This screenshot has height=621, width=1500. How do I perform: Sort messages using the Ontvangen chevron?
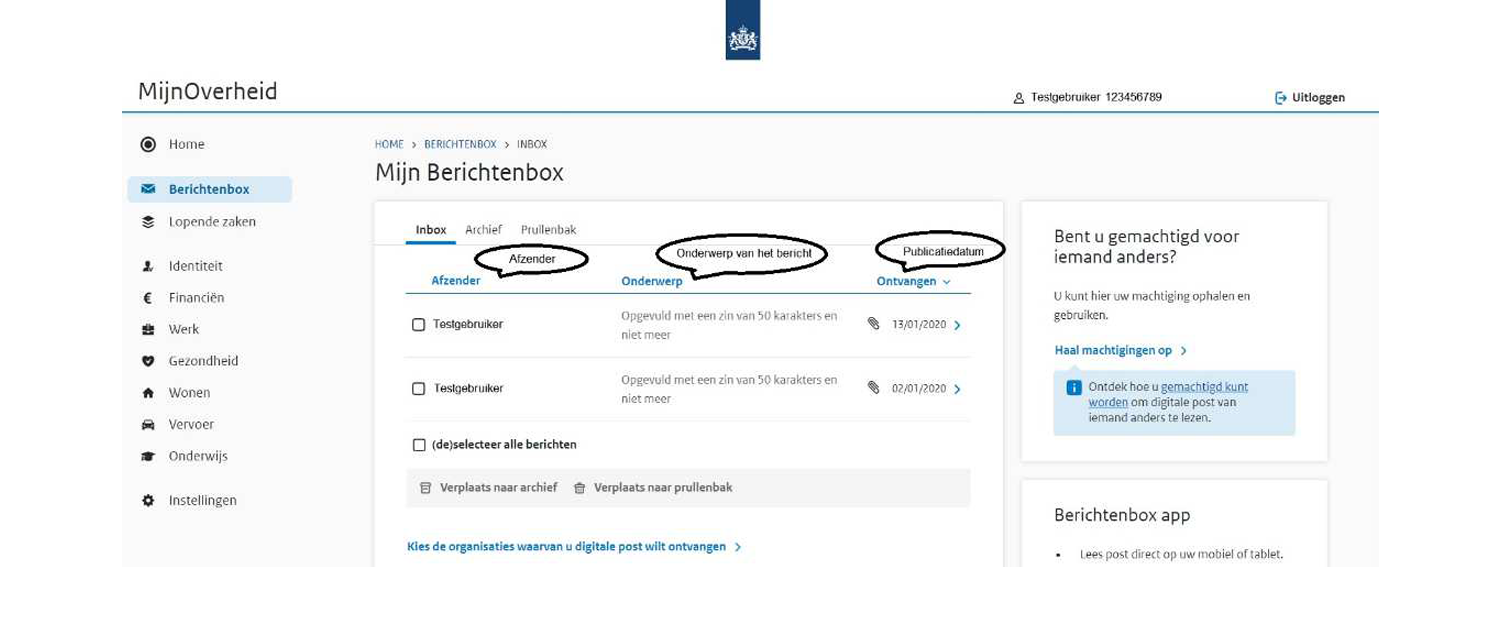pos(946,282)
